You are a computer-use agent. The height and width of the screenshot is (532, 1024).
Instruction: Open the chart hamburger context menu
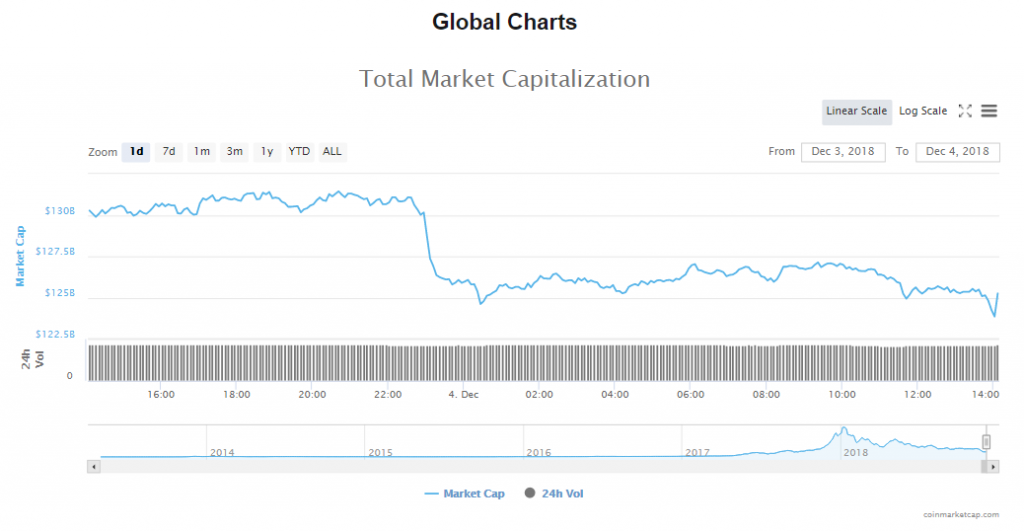[989, 111]
